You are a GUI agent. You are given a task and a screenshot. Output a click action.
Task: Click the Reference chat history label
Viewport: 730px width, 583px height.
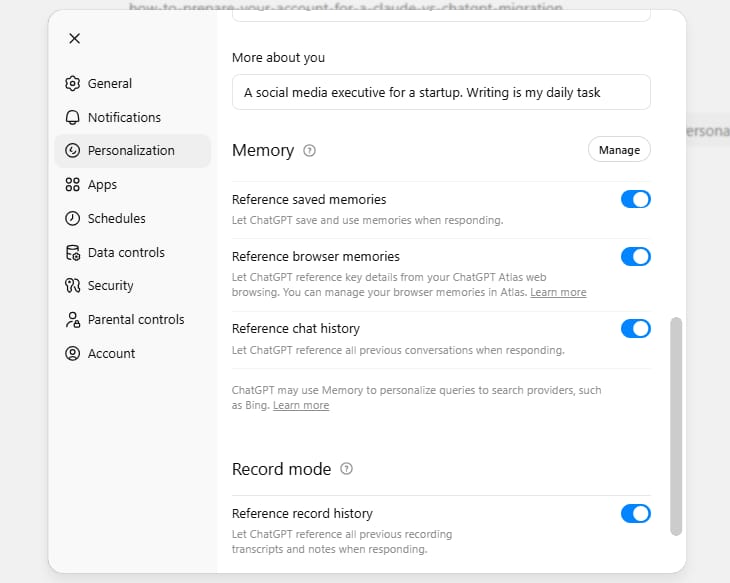point(296,329)
